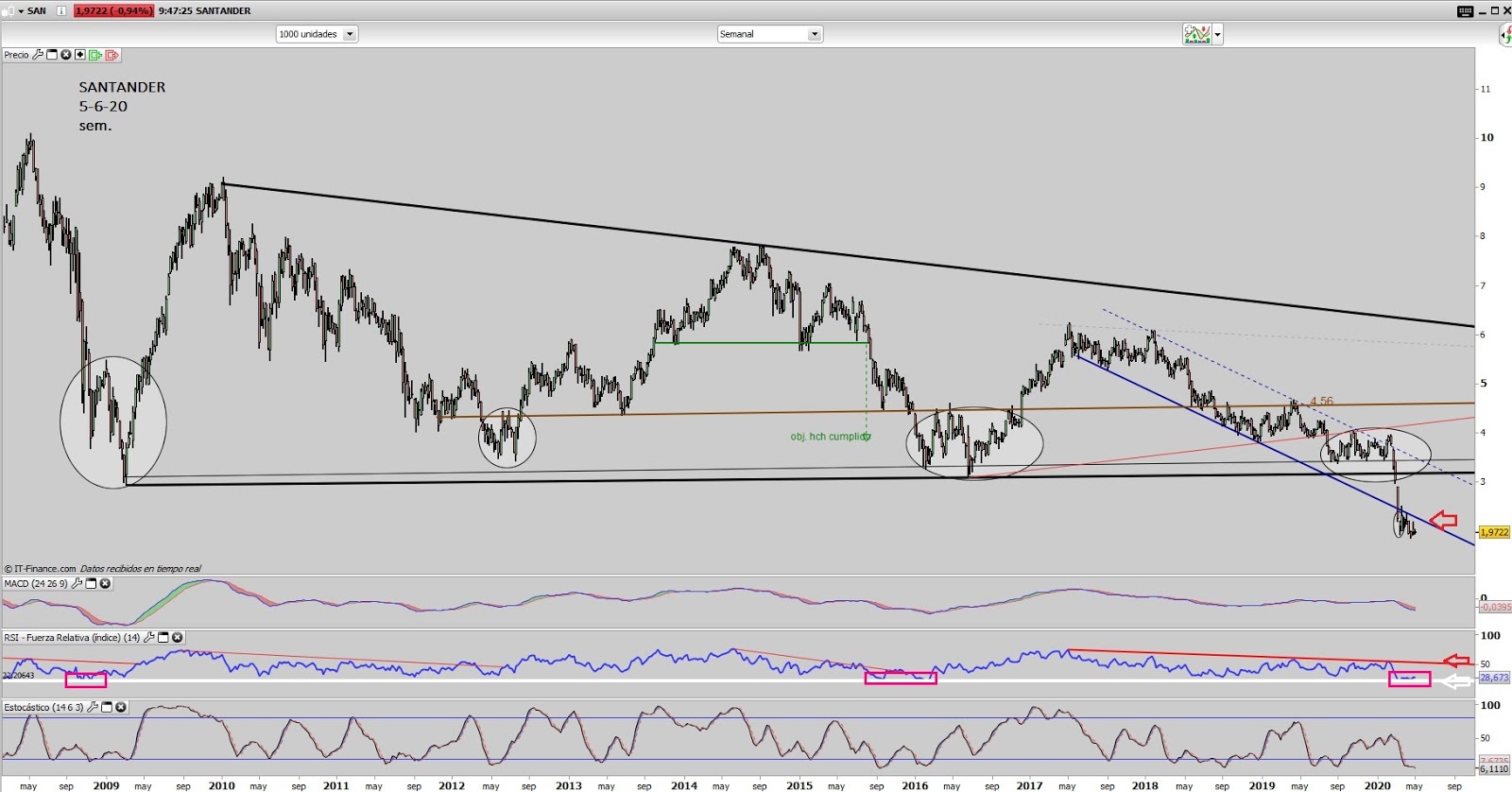Close the MACD indicator panel
The height and width of the screenshot is (792, 1512).
[x=105, y=583]
